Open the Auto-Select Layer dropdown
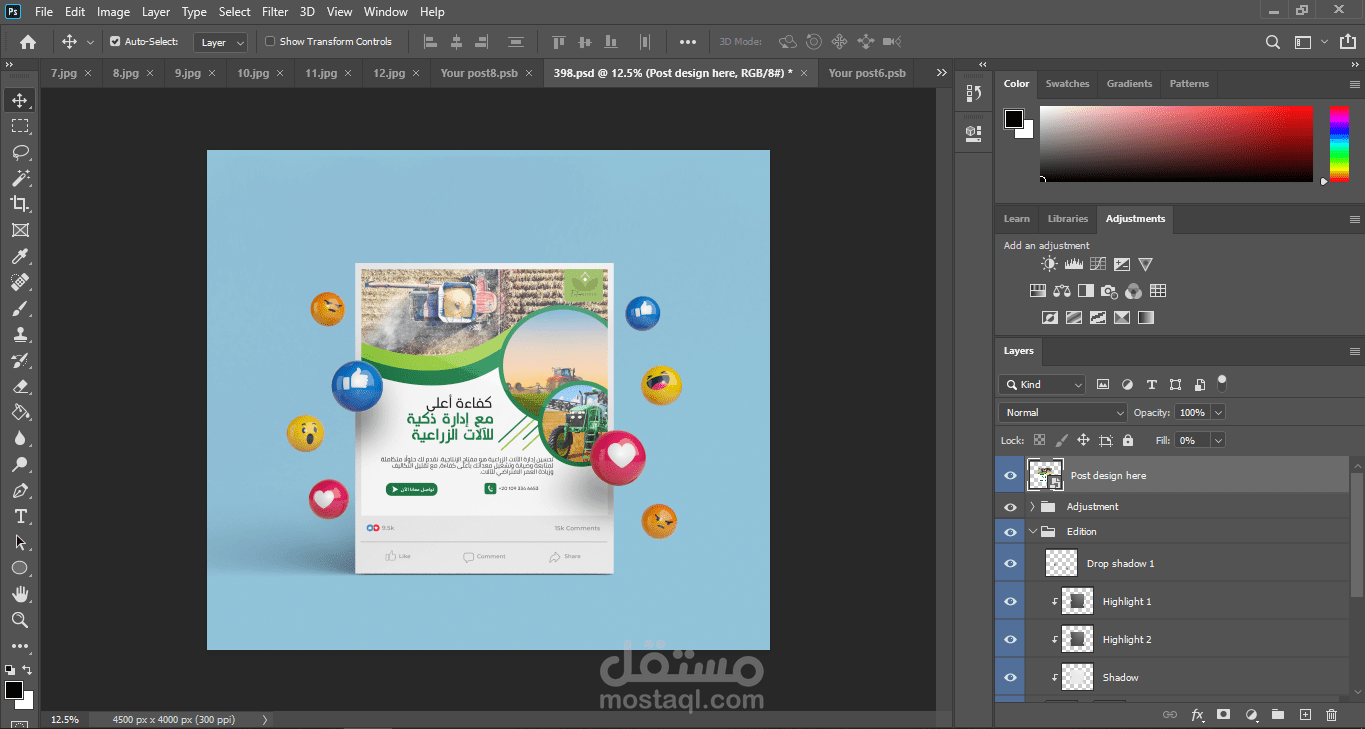Screen dimensions: 1365x729 220,42
